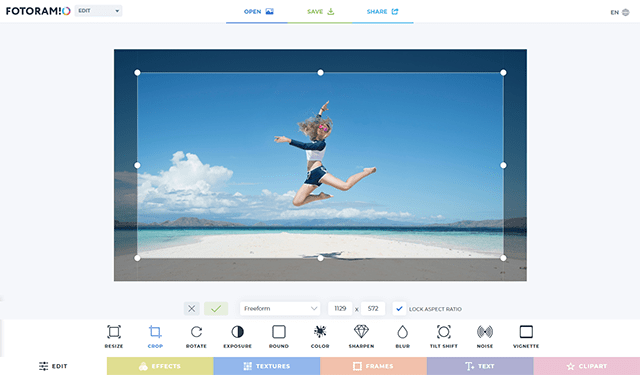Click the crop width field 1129
This screenshot has width=640, height=375.
(x=340, y=308)
